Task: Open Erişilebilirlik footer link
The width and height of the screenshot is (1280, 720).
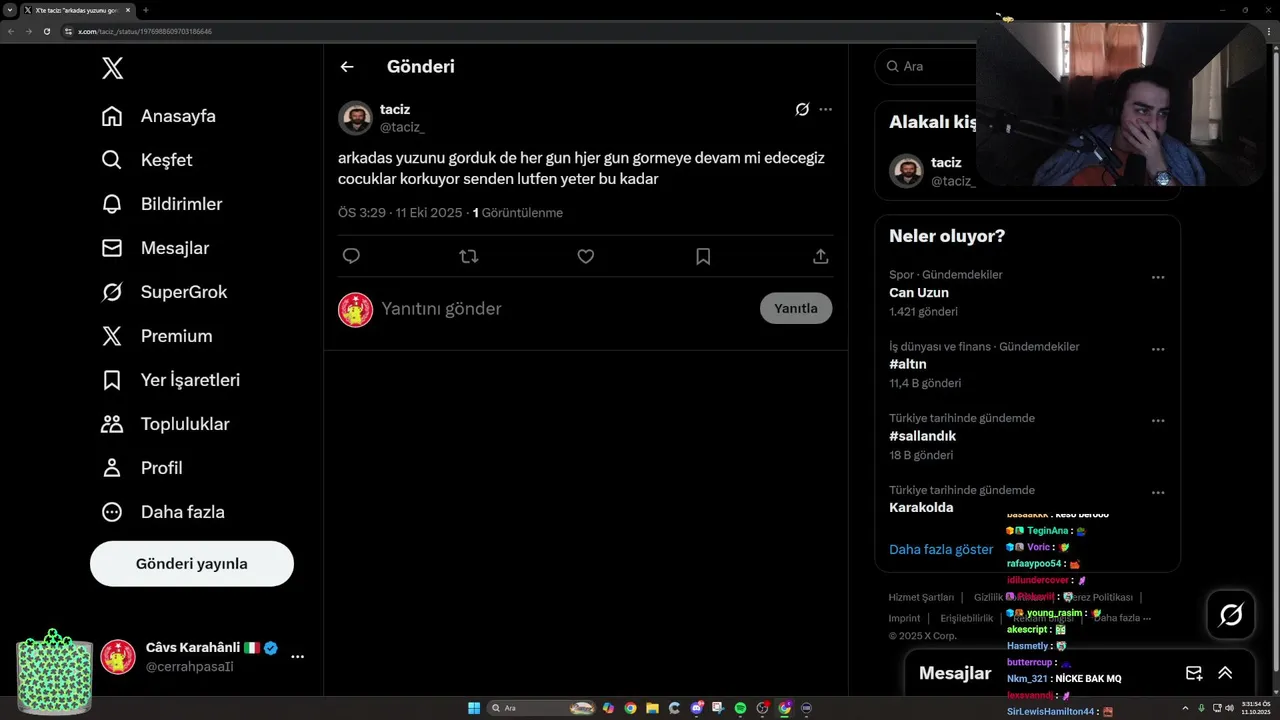Action: (x=966, y=618)
